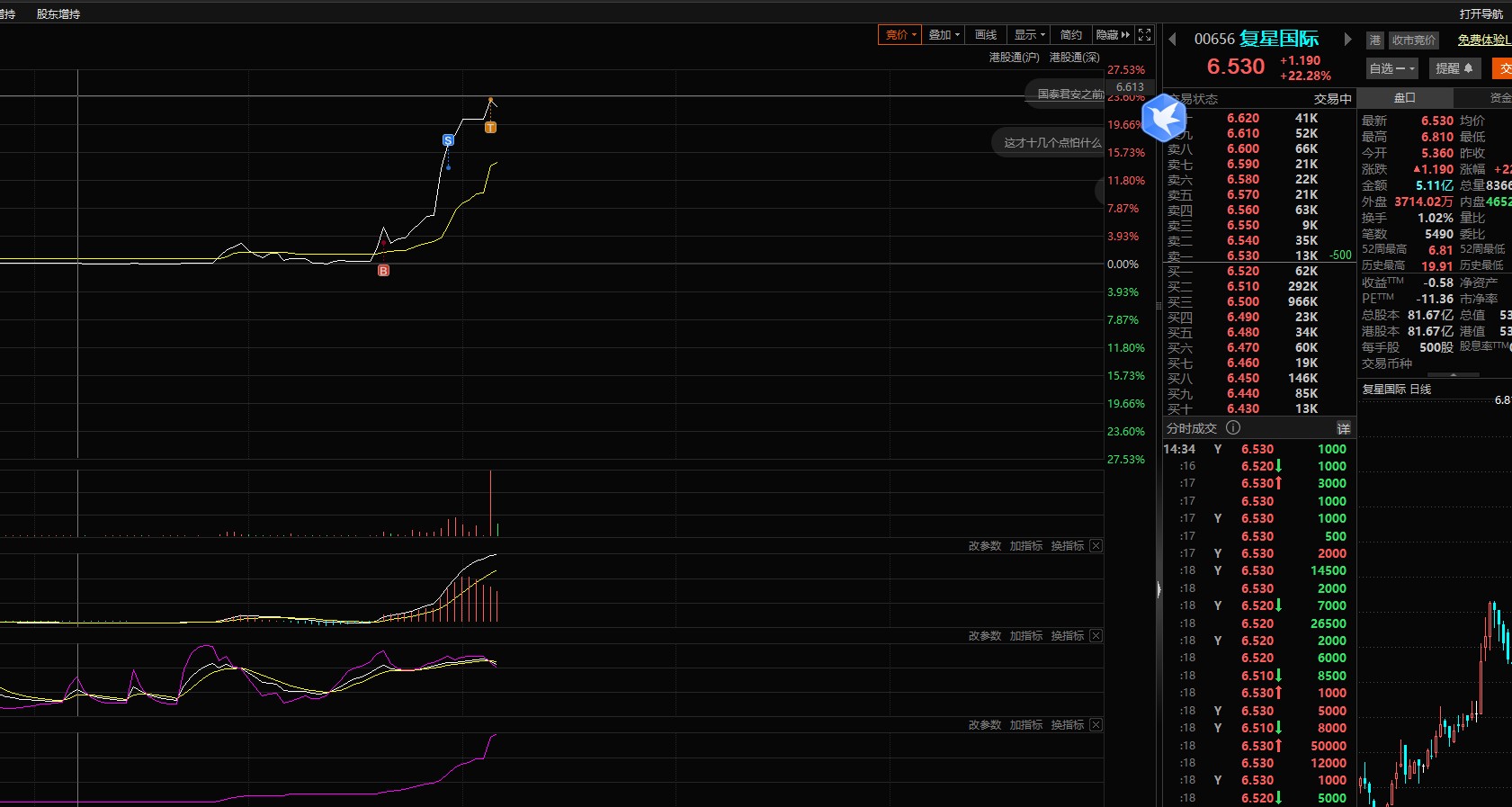Screen dimensions: 1512x807
Task: Select the 画线 drawing tool button
Action: 986,35
